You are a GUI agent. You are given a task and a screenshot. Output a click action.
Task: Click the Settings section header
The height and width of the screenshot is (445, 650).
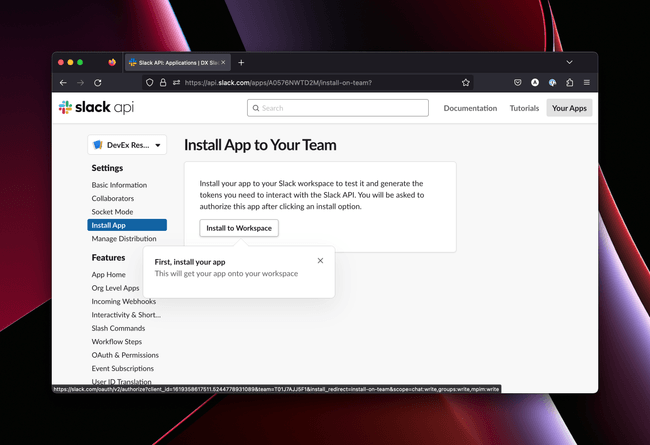point(107,168)
